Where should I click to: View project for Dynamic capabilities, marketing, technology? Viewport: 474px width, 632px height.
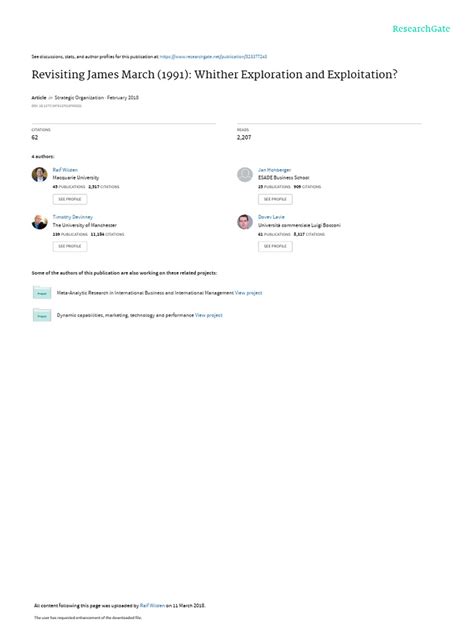[x=208, y=315]
